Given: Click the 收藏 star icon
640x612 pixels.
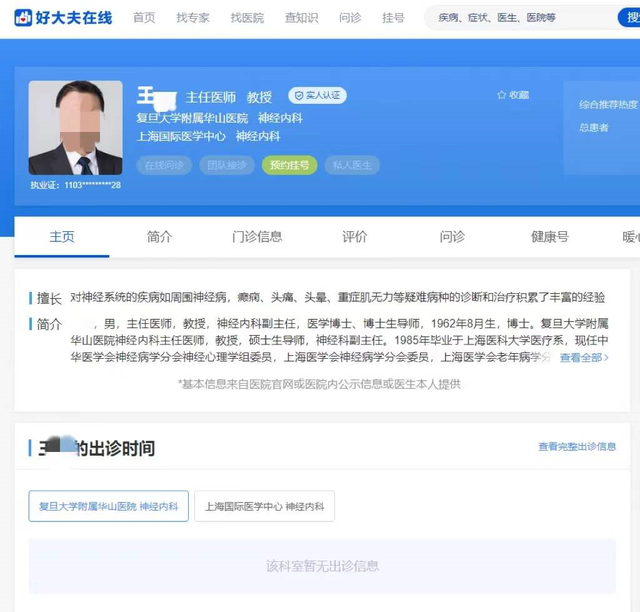Looking at the screenshot, I should pos(502,95).
